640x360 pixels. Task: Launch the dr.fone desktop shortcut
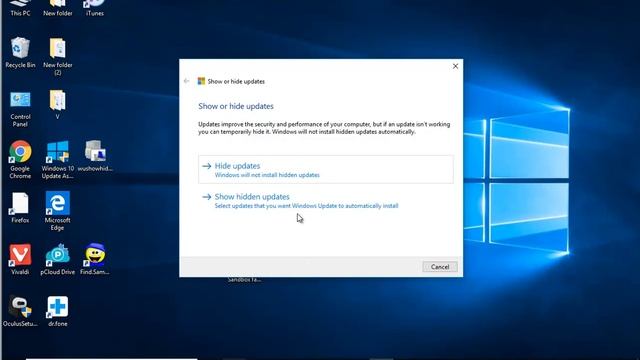tap(58, 311)
